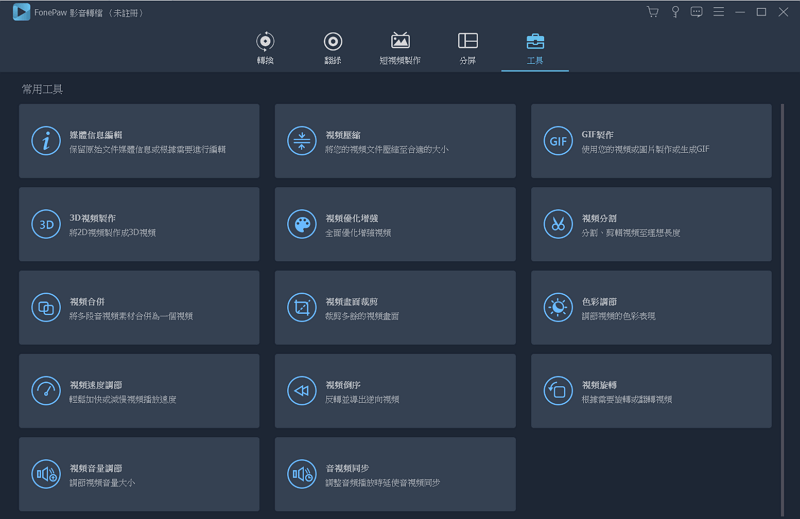
Task: Click the 視頻畫面裁剪 crop icon
Action: 301,307
